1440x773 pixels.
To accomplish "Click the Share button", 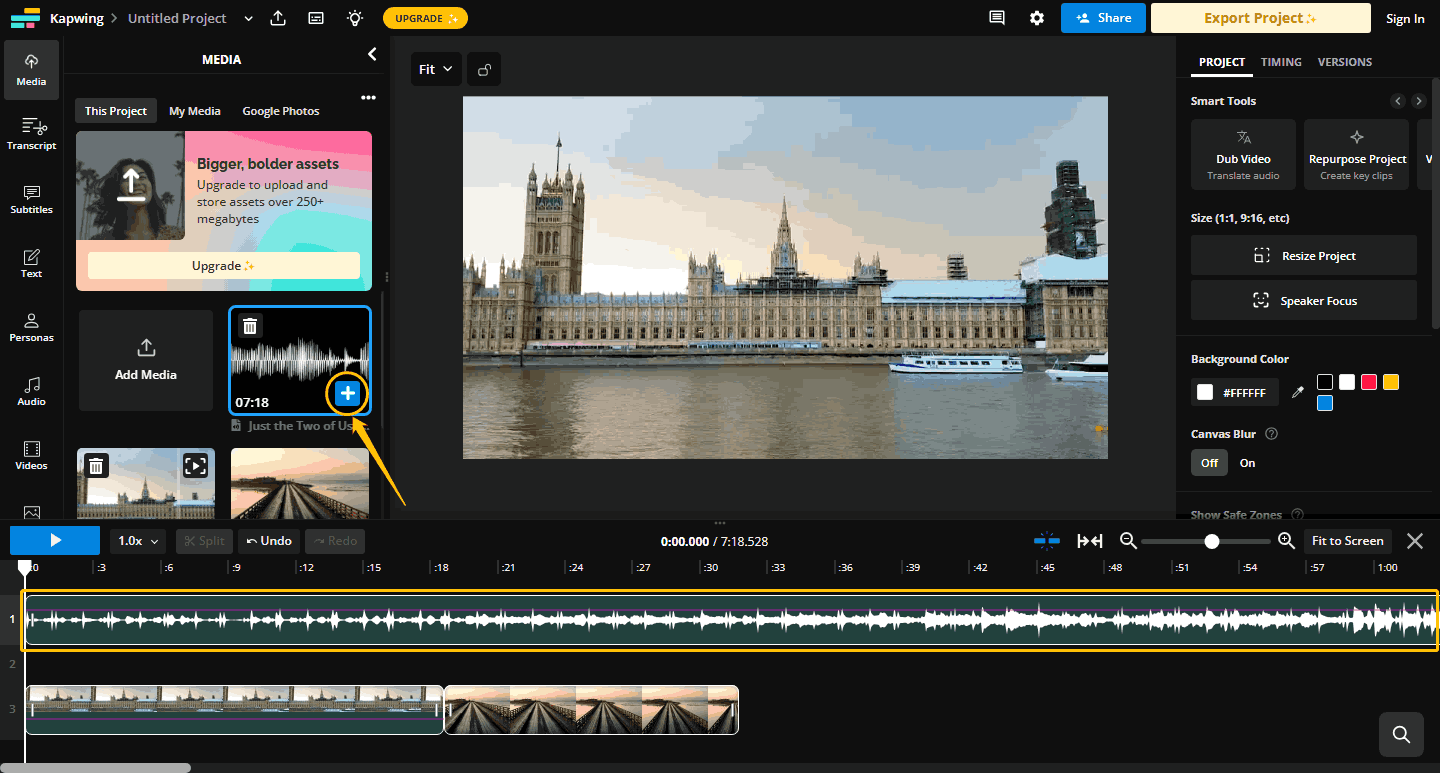I will pyautogui.click(x=1103, y=18).
